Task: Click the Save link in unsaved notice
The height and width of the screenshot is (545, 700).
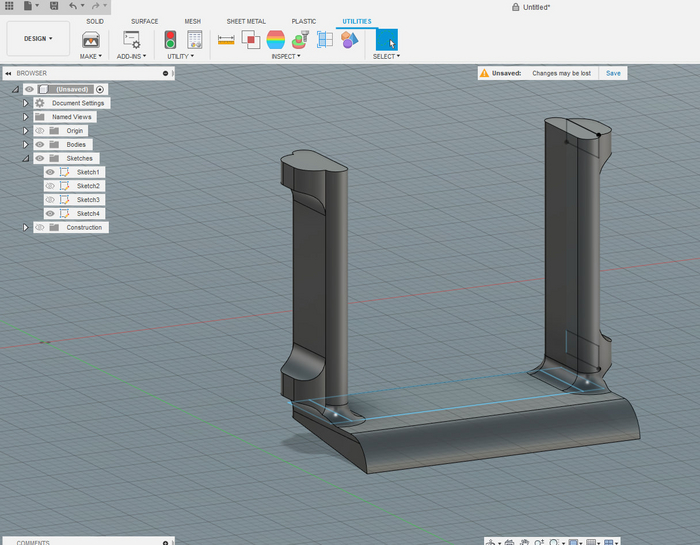Action: (613, 73)
